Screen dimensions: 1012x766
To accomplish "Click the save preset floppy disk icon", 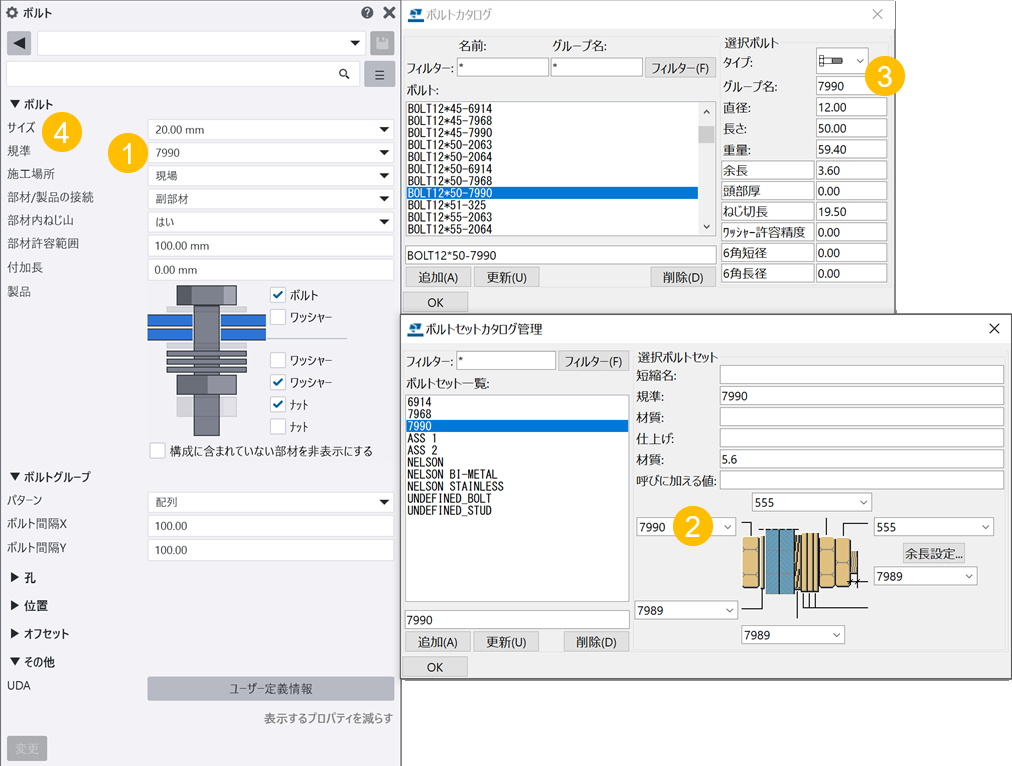I will tap(381, 43).
